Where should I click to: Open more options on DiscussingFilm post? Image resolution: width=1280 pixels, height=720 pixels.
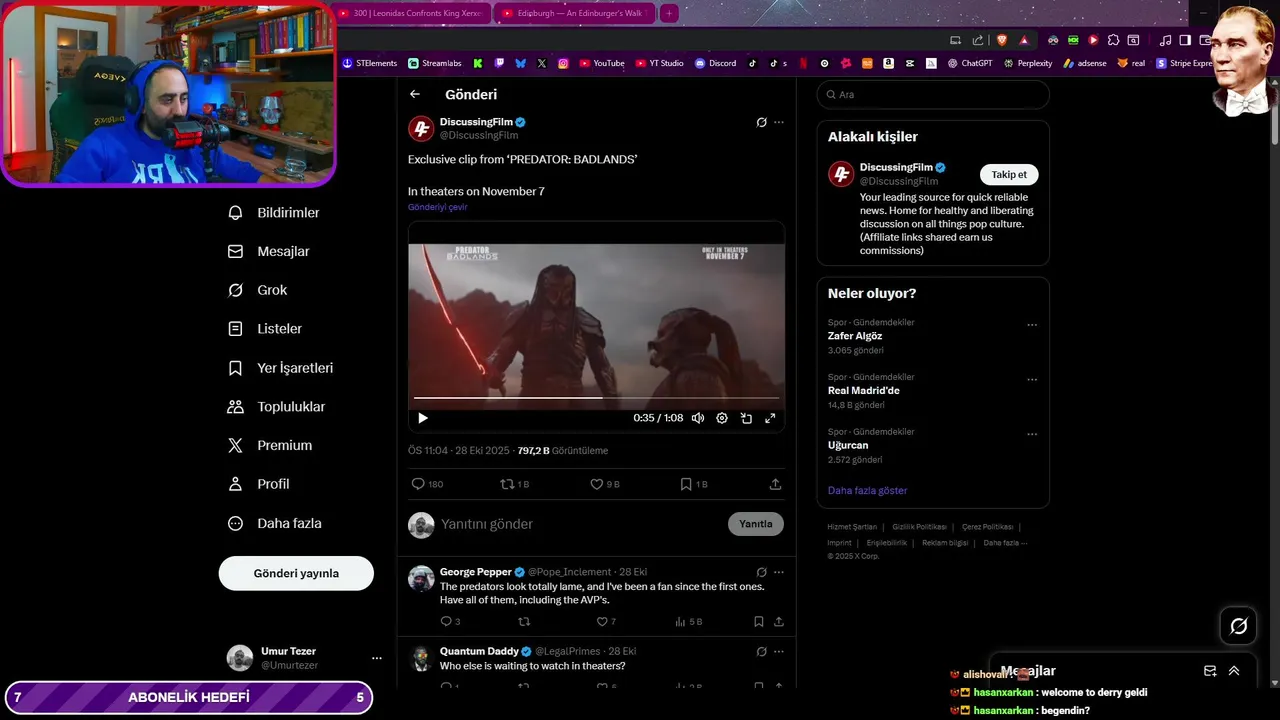click(x=779, y=122)
